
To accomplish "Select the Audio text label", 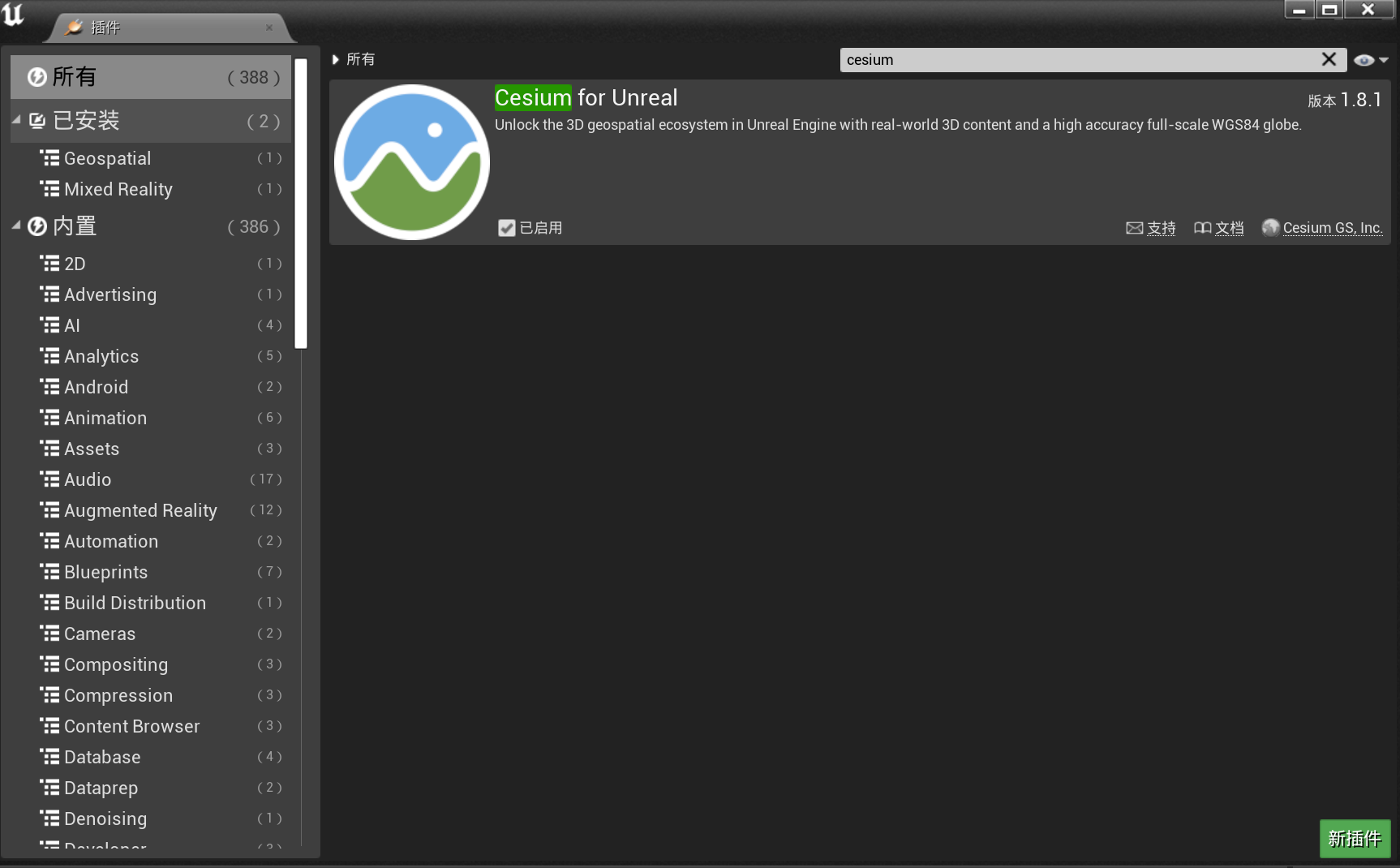I will pyautogui.click(x=88, y=479).
